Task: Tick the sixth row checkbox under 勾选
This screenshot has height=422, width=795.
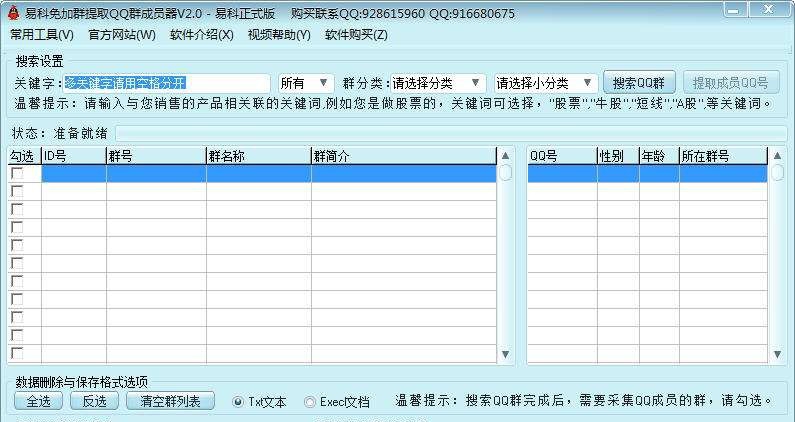Action: [17, 263]
